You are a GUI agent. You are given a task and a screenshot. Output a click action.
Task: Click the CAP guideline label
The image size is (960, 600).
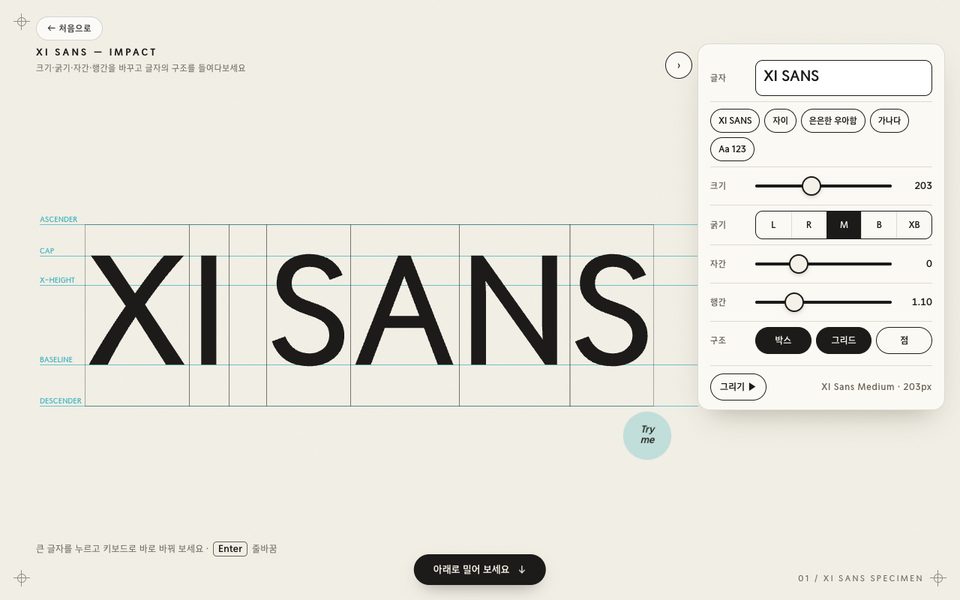[x=47, y=251]
